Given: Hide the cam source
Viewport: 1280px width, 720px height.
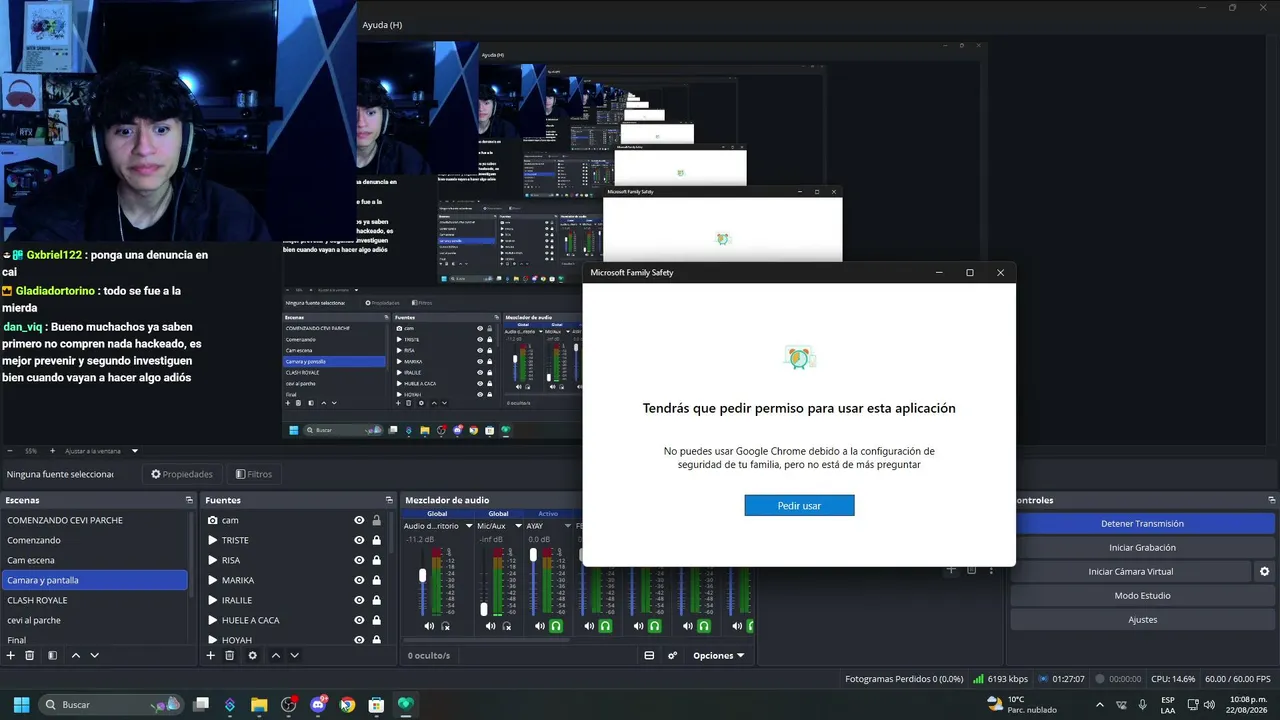Looking at the screenshot, I should point(359,520).
